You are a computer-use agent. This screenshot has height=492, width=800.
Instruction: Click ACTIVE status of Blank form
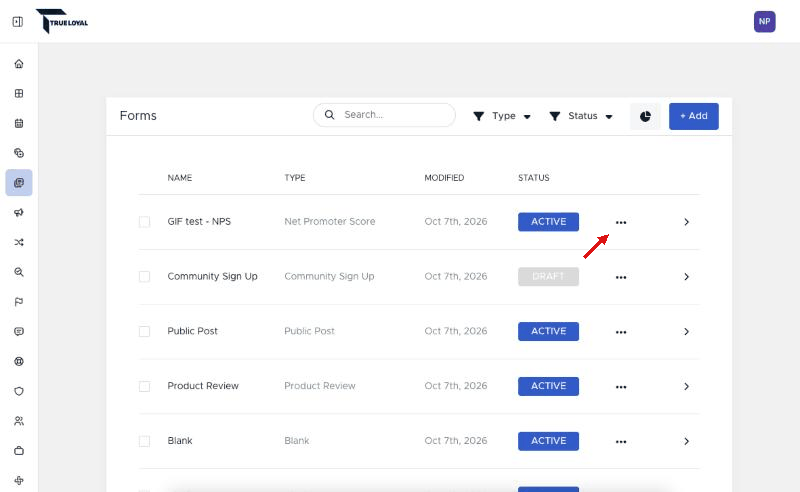548,441
